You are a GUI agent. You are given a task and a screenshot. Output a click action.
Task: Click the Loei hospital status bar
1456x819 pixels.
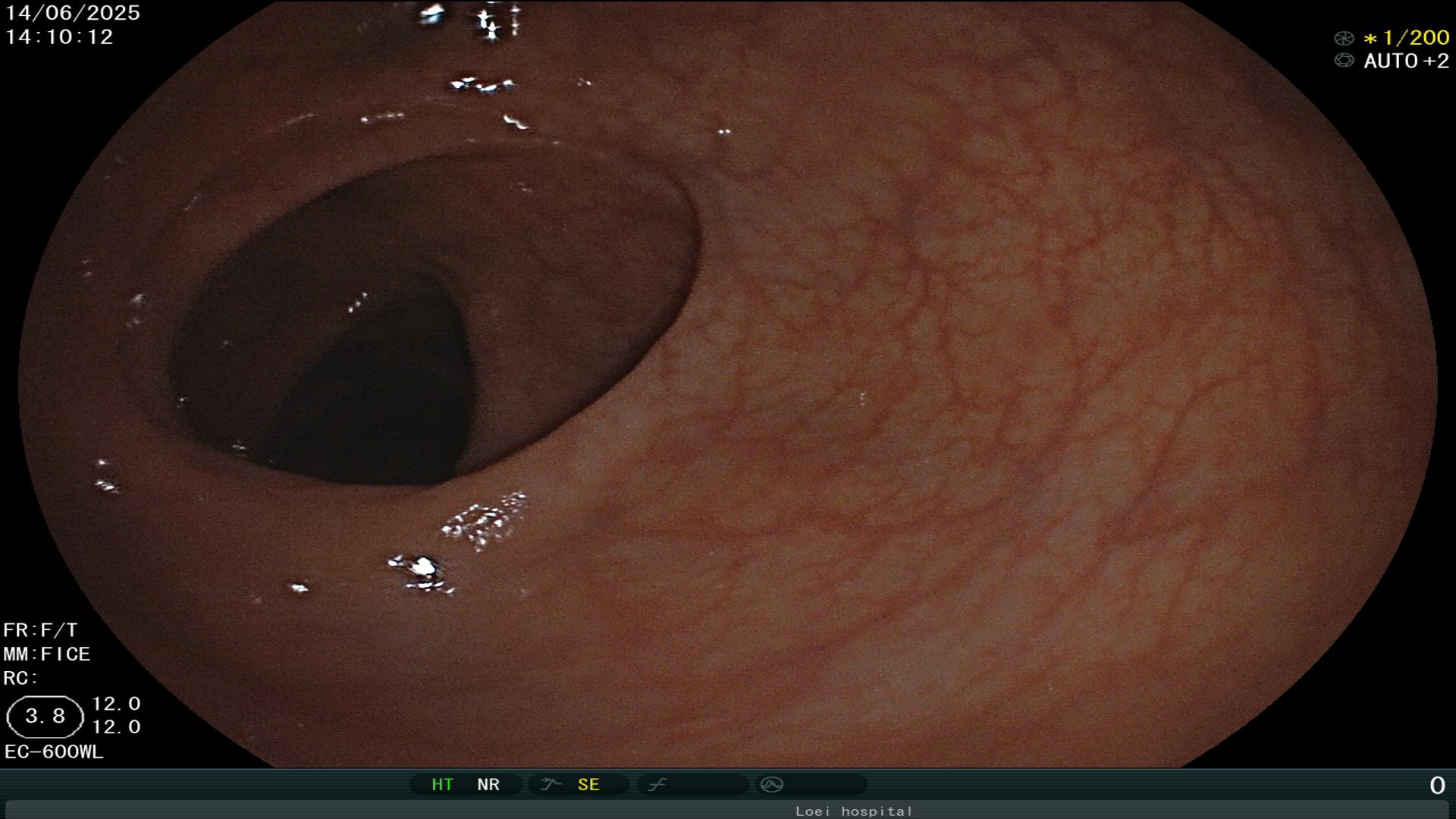728,811
